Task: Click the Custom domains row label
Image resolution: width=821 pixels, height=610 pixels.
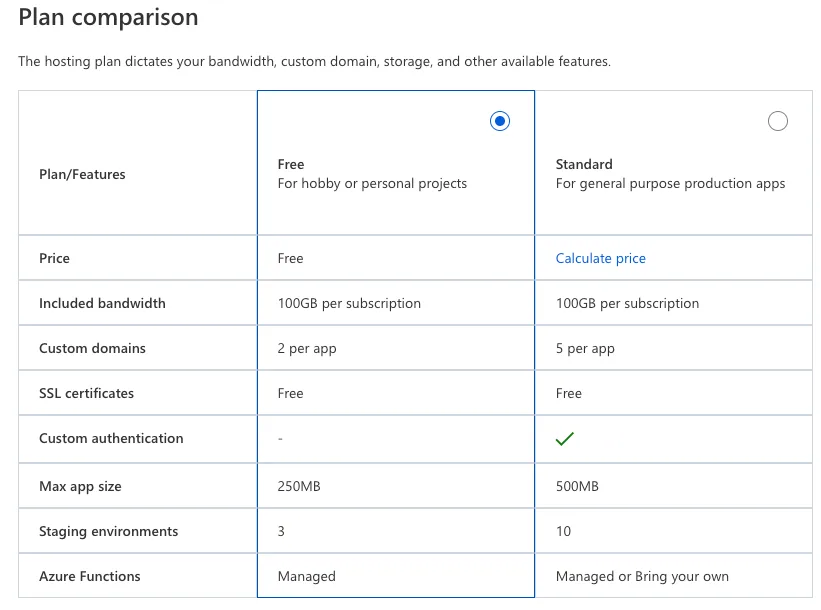Action: [x=92, y=348]
